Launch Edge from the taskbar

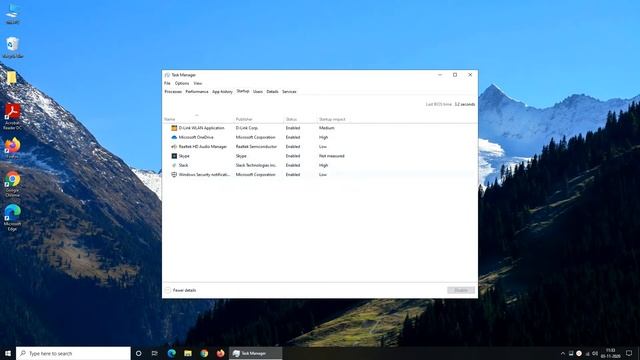click(171, 353)
